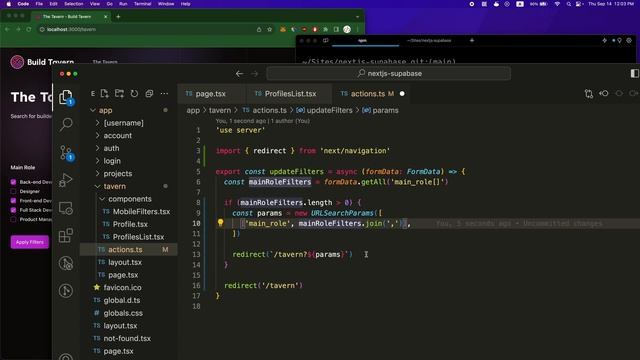Uncheck the Front-end Dev role filter

(x=13, y=200)
